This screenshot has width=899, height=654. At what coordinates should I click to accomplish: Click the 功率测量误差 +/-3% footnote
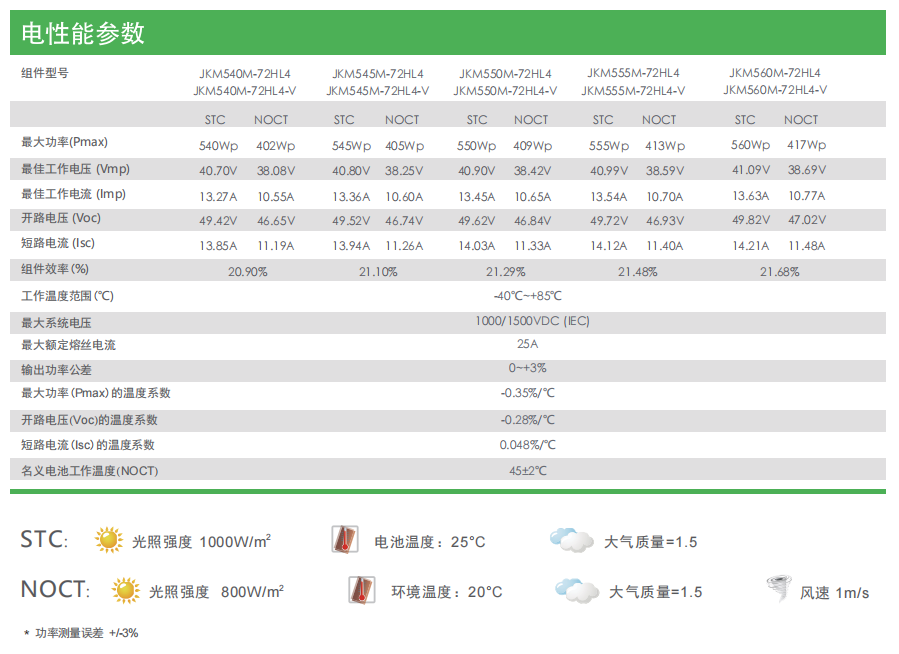tap(87, 633)
